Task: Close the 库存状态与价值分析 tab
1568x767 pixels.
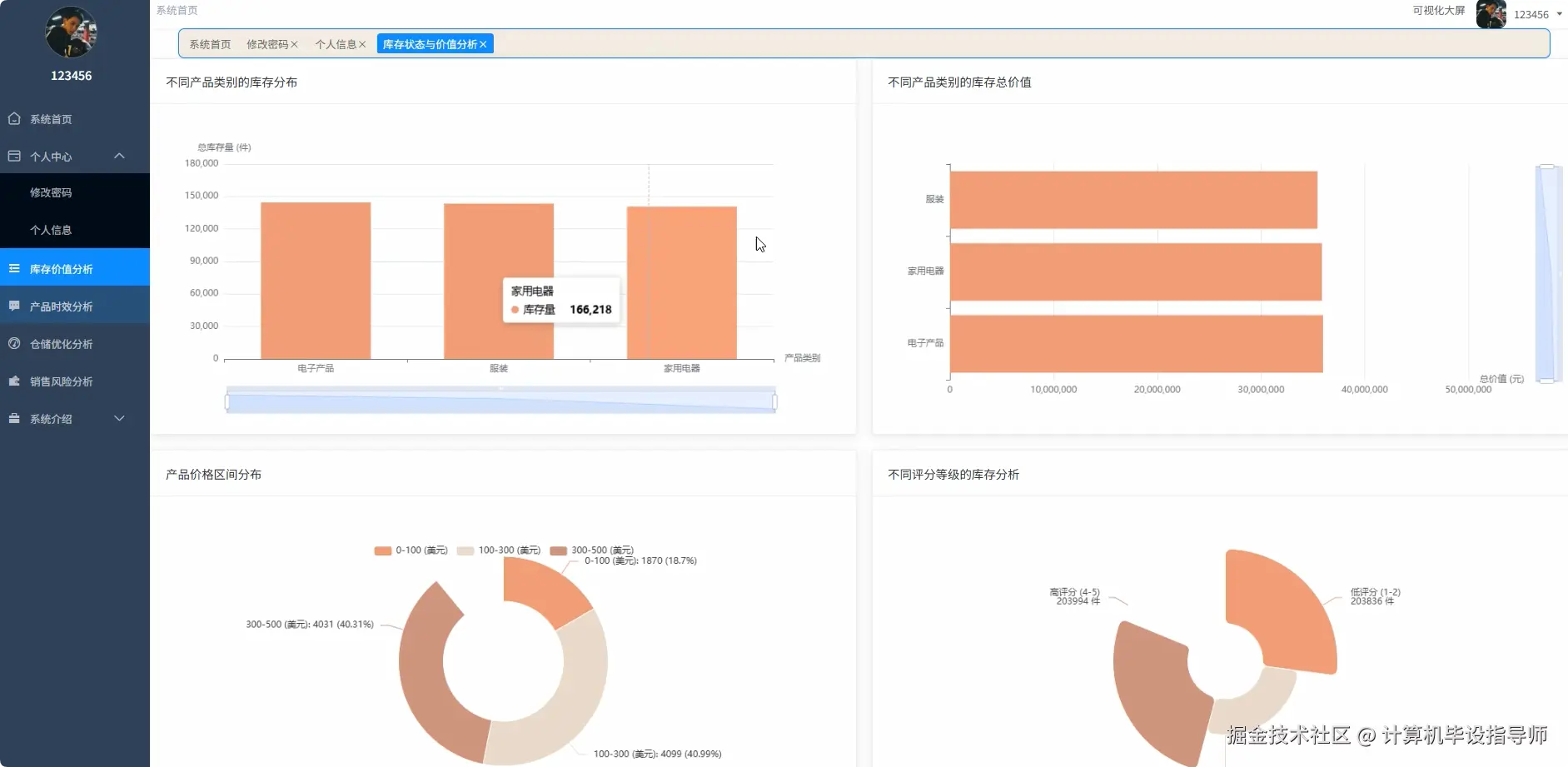Action: tap(483, 44)
